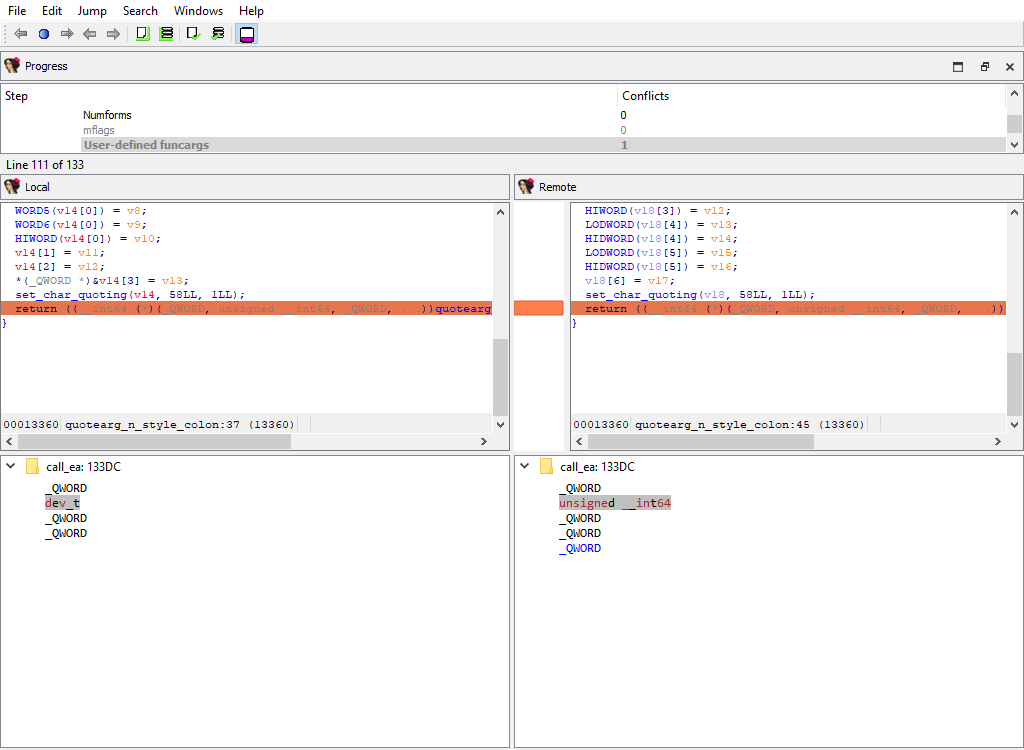1024x750 pixels.
Task: Click the Conflicts column header
Action: point(645,96)
